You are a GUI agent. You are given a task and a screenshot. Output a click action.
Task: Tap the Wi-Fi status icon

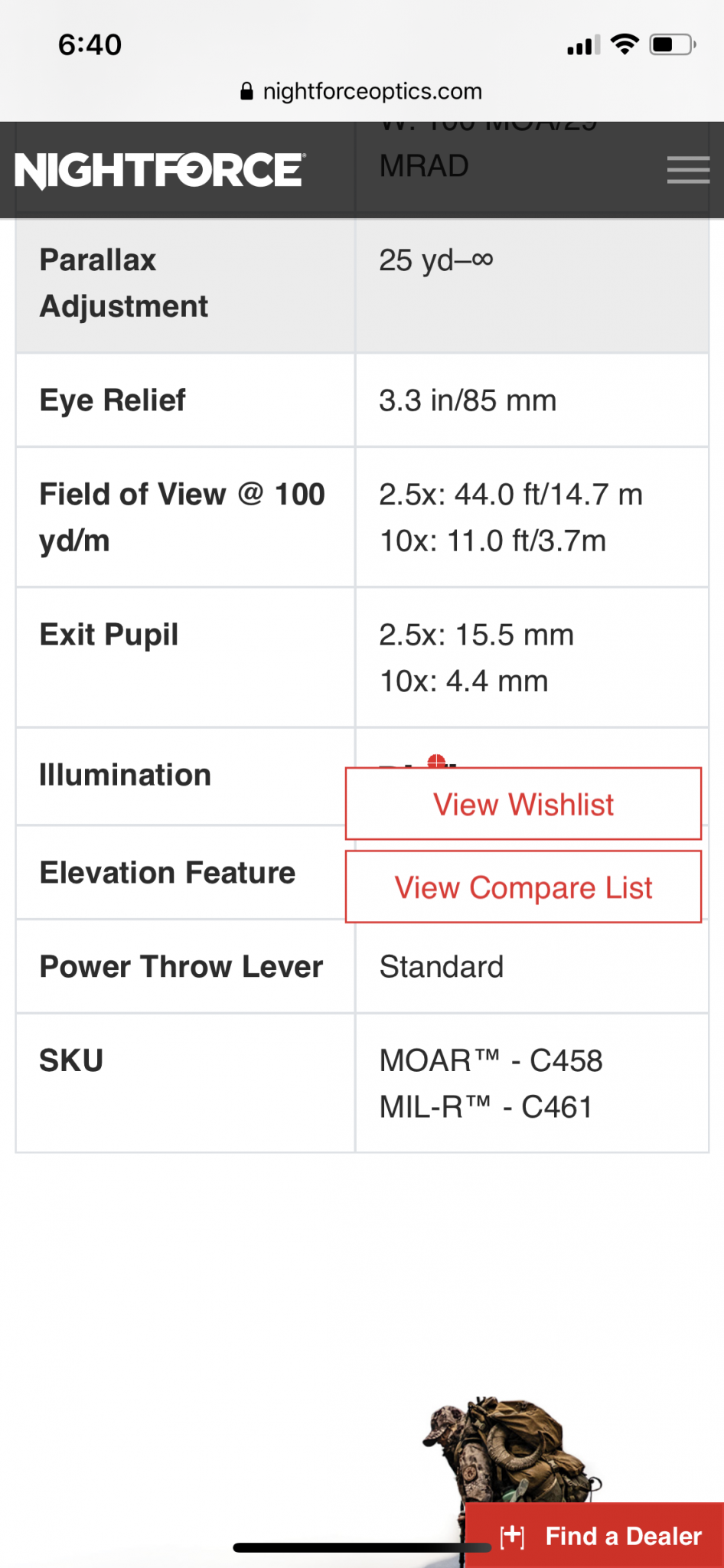[x=625, y=44]
